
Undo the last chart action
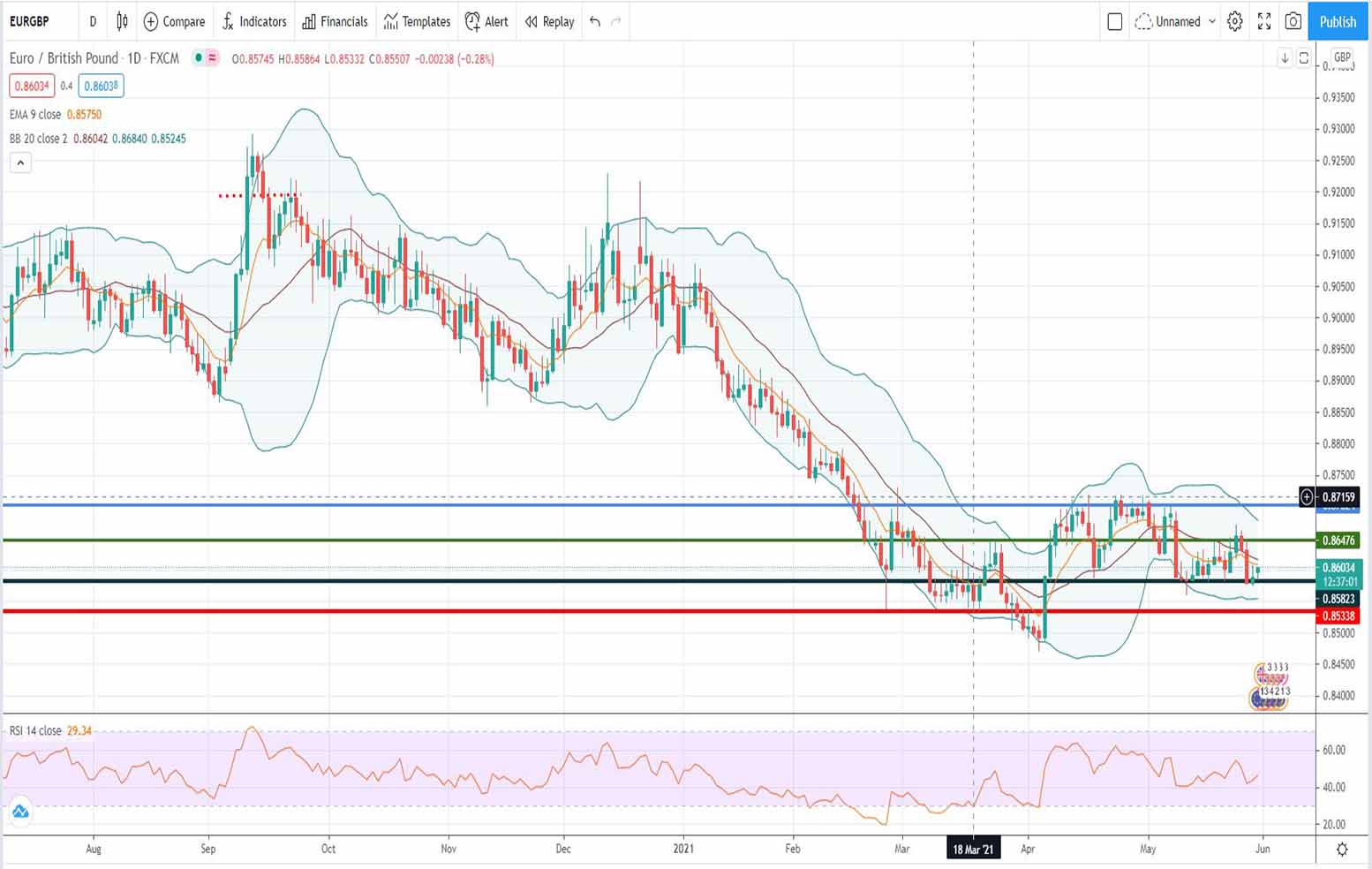tap(593, 22)
